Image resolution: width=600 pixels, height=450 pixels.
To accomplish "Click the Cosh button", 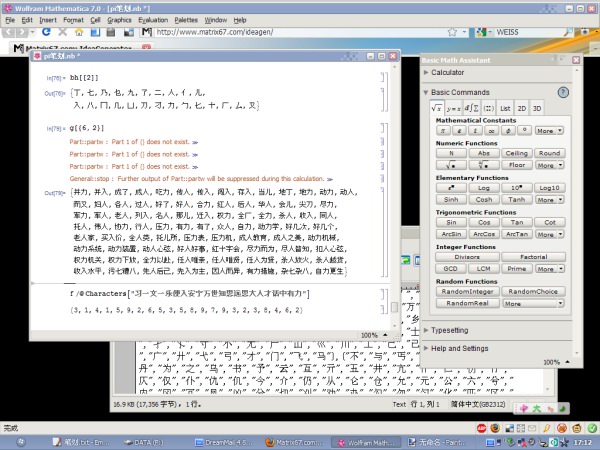I will click(484, 200).
